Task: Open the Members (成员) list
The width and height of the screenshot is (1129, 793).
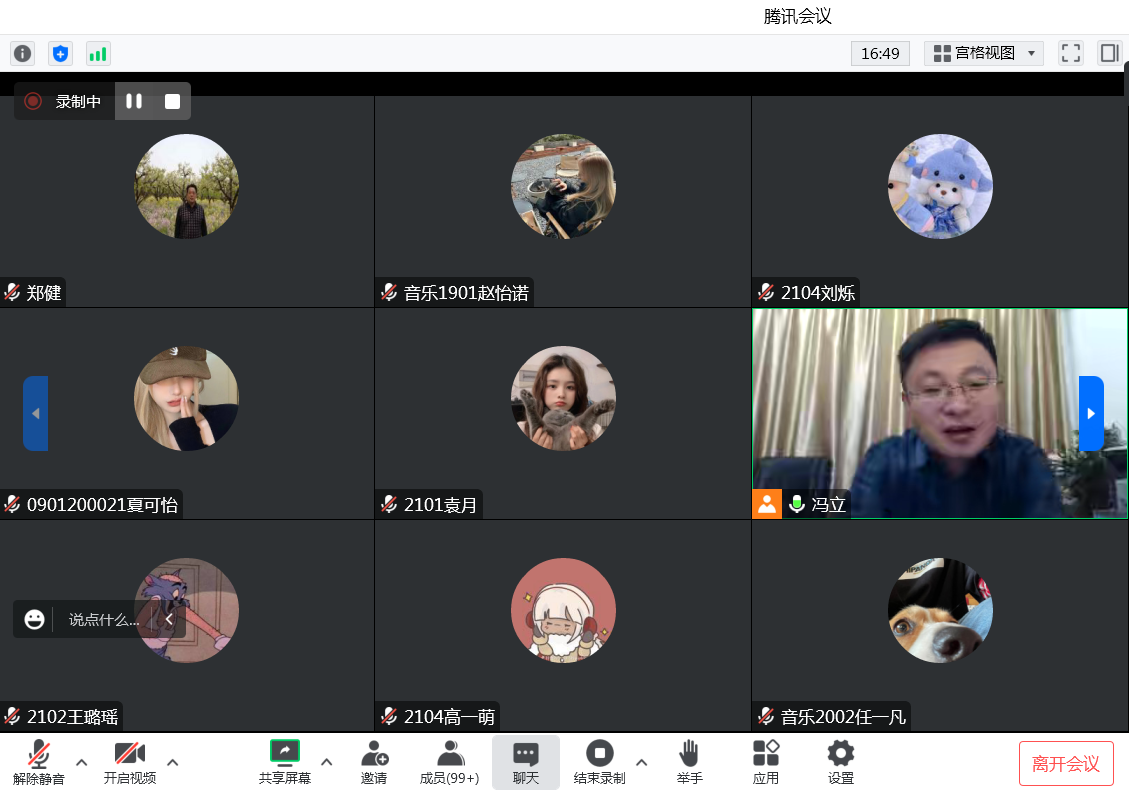Action: [x=449, y=762]
